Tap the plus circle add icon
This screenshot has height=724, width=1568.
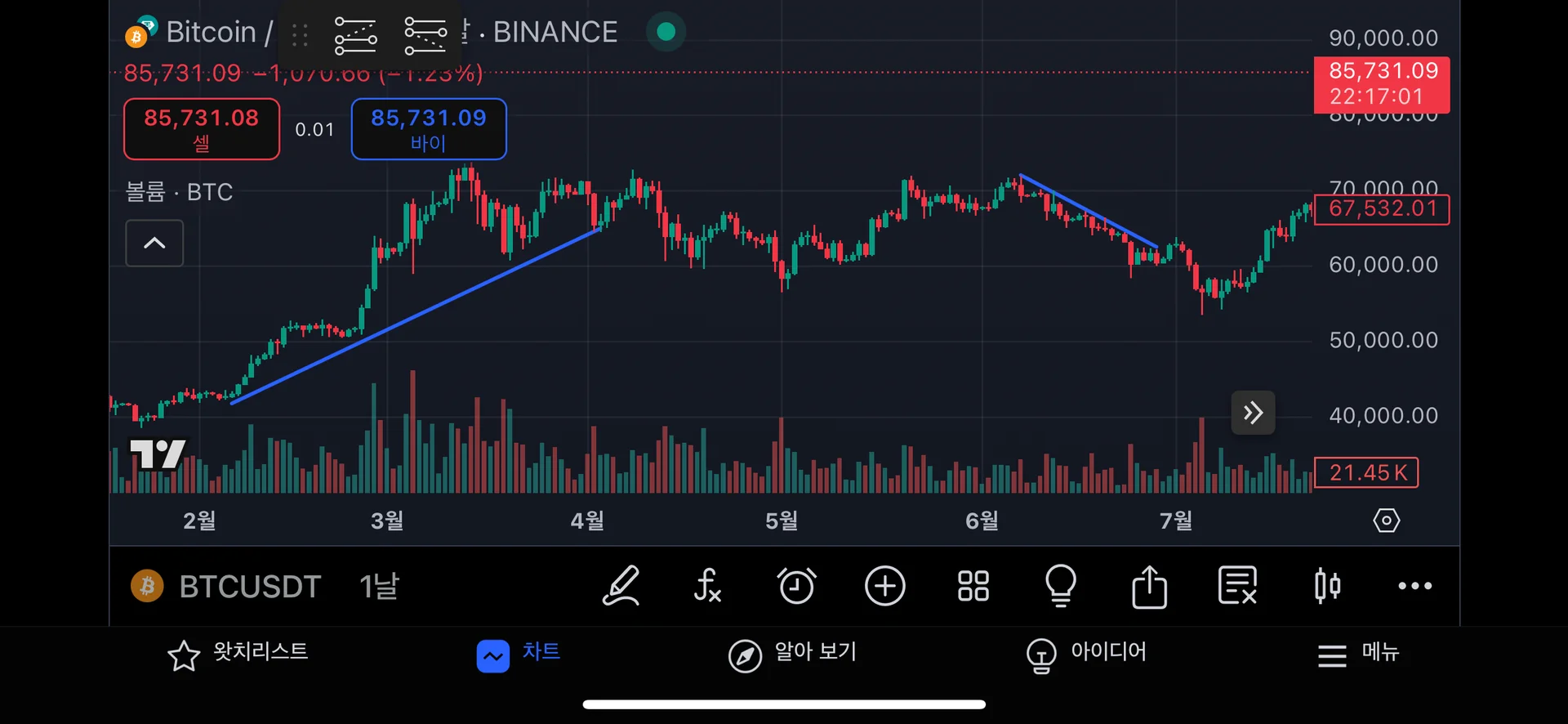pos(884,586)
